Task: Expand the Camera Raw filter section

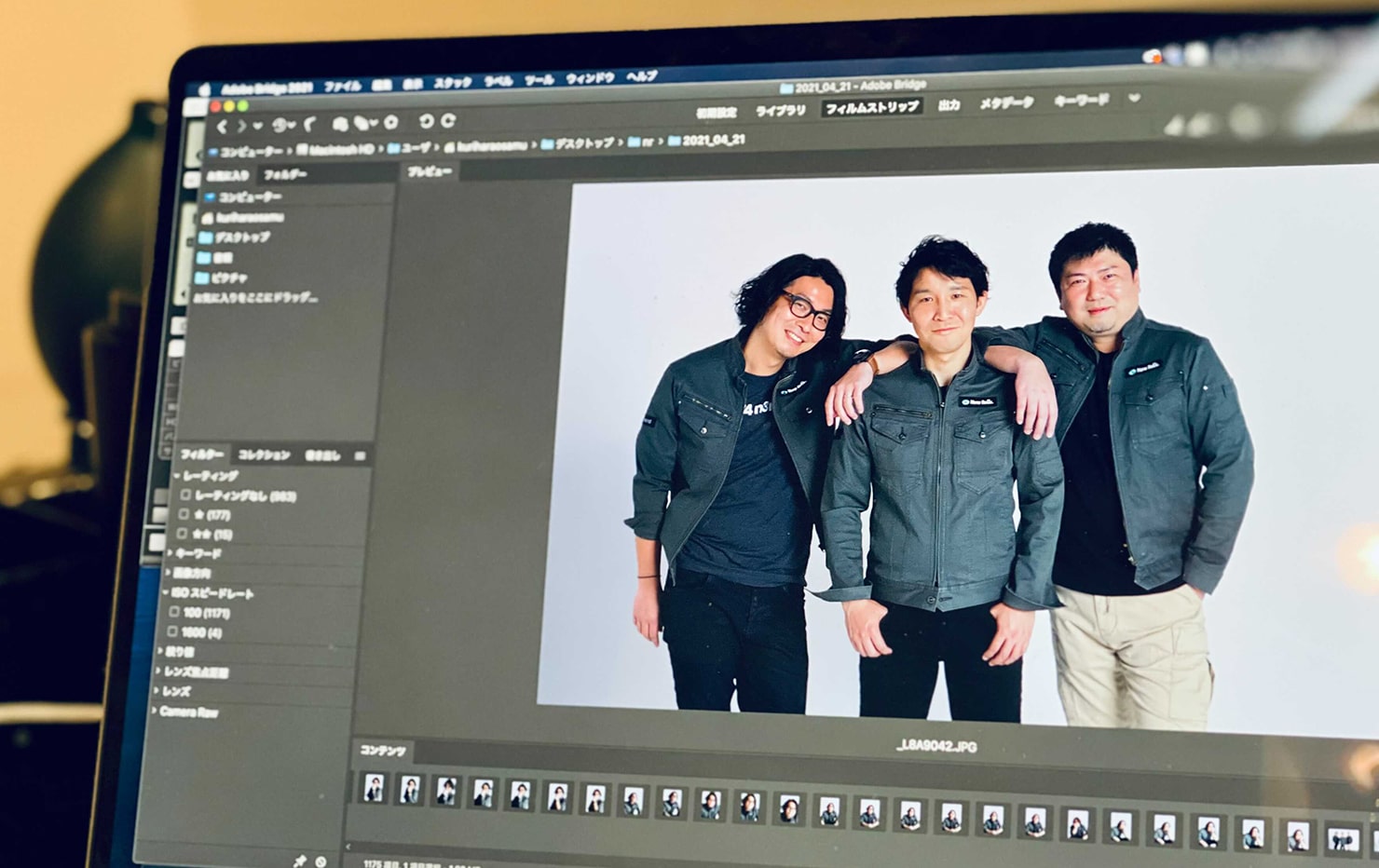Action: (155, 711)
